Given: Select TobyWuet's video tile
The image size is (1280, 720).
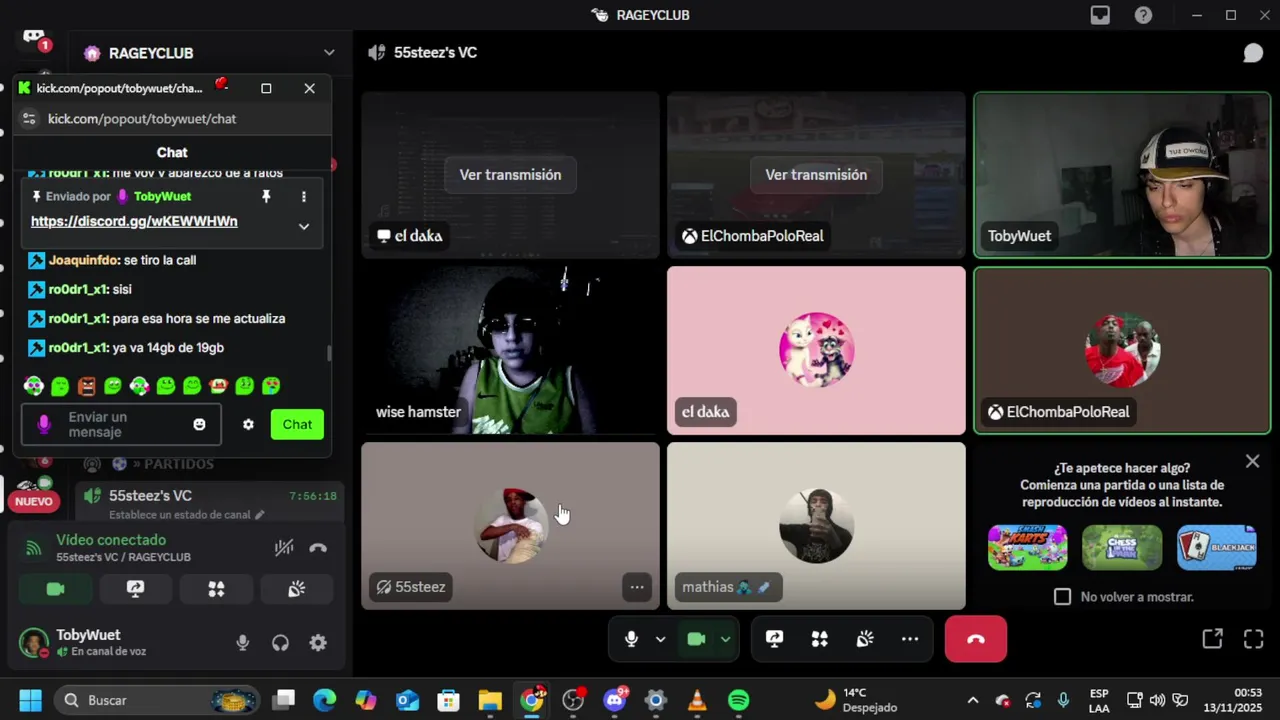Looking at the screenshot, I should click(x=1122, y=175).
